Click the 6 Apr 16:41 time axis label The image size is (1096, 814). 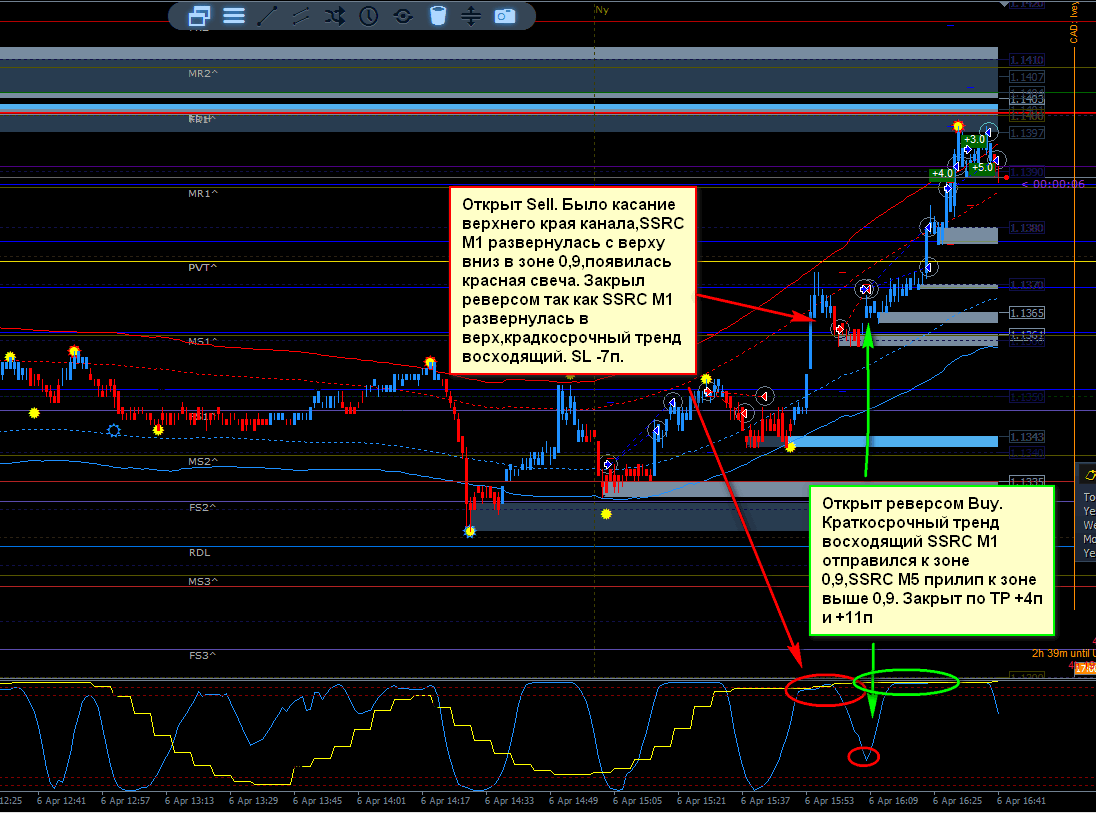click(1021, 801)
